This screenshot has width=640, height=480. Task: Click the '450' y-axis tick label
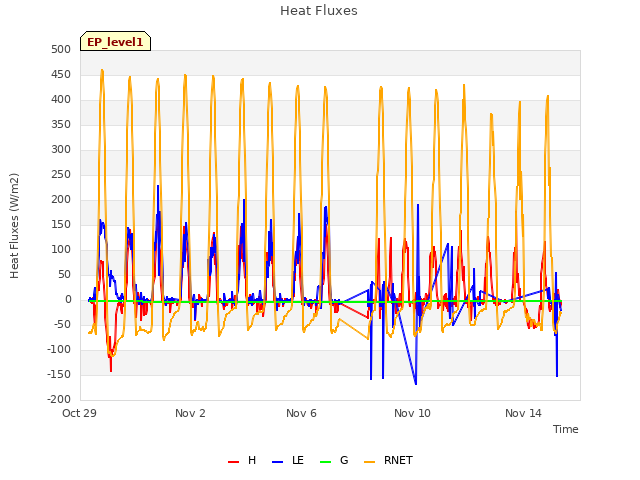click(61, 75)
